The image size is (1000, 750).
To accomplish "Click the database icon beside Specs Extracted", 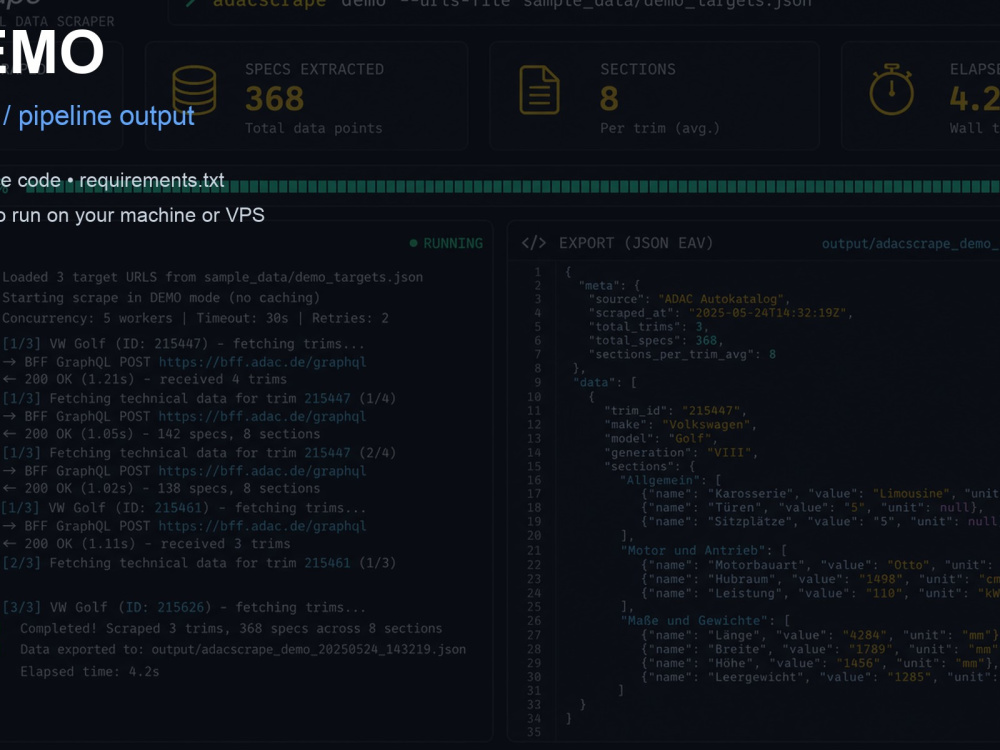I will [x=195, y=91].
